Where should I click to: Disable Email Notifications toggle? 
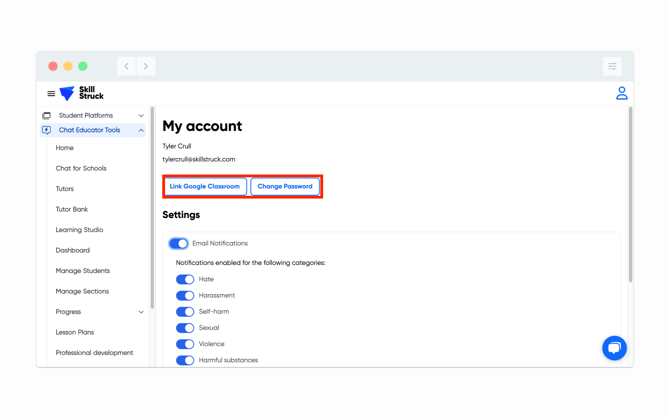[x=179, y=243]
